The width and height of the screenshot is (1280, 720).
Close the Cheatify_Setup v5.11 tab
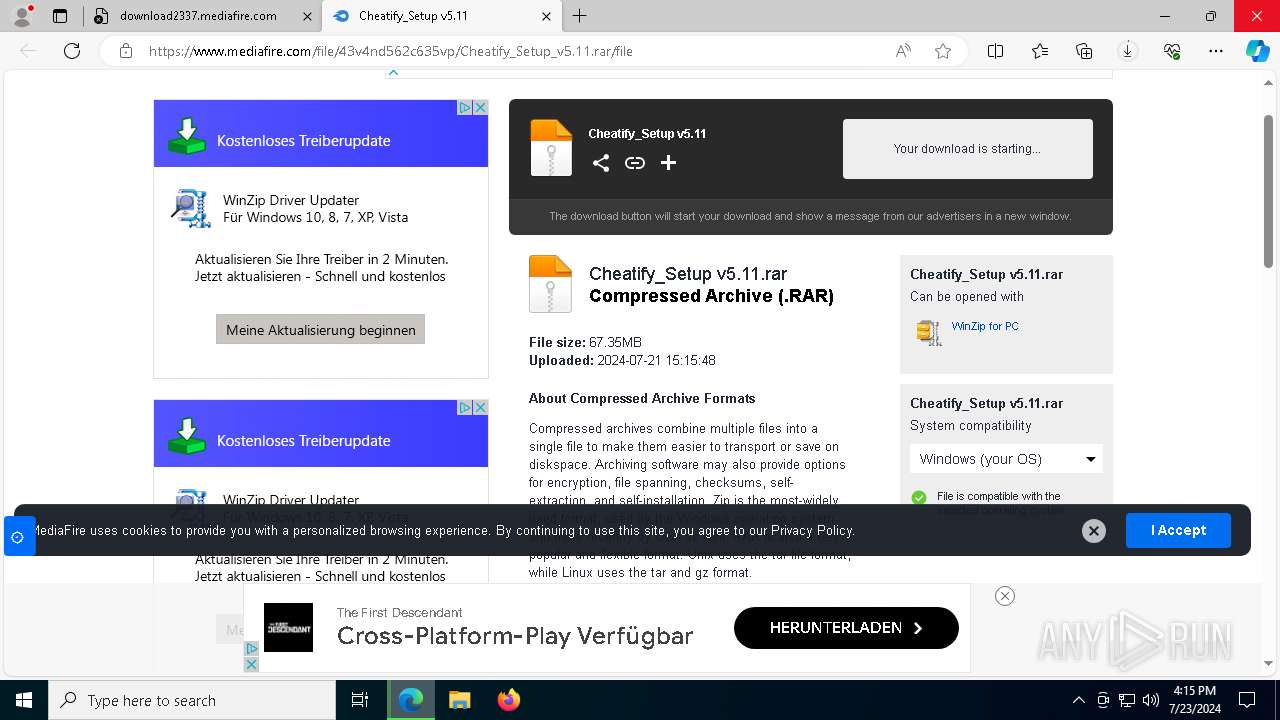[x=546, y=16]
